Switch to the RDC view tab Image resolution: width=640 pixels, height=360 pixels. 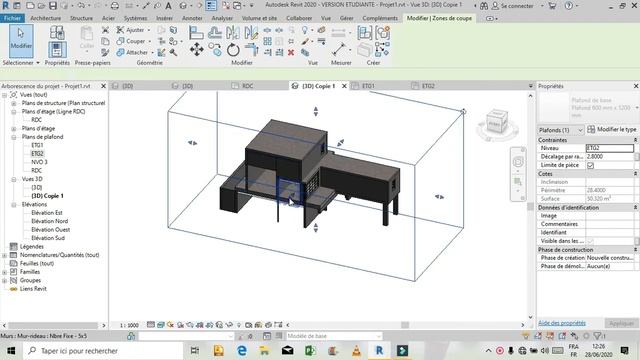(247, 86)
